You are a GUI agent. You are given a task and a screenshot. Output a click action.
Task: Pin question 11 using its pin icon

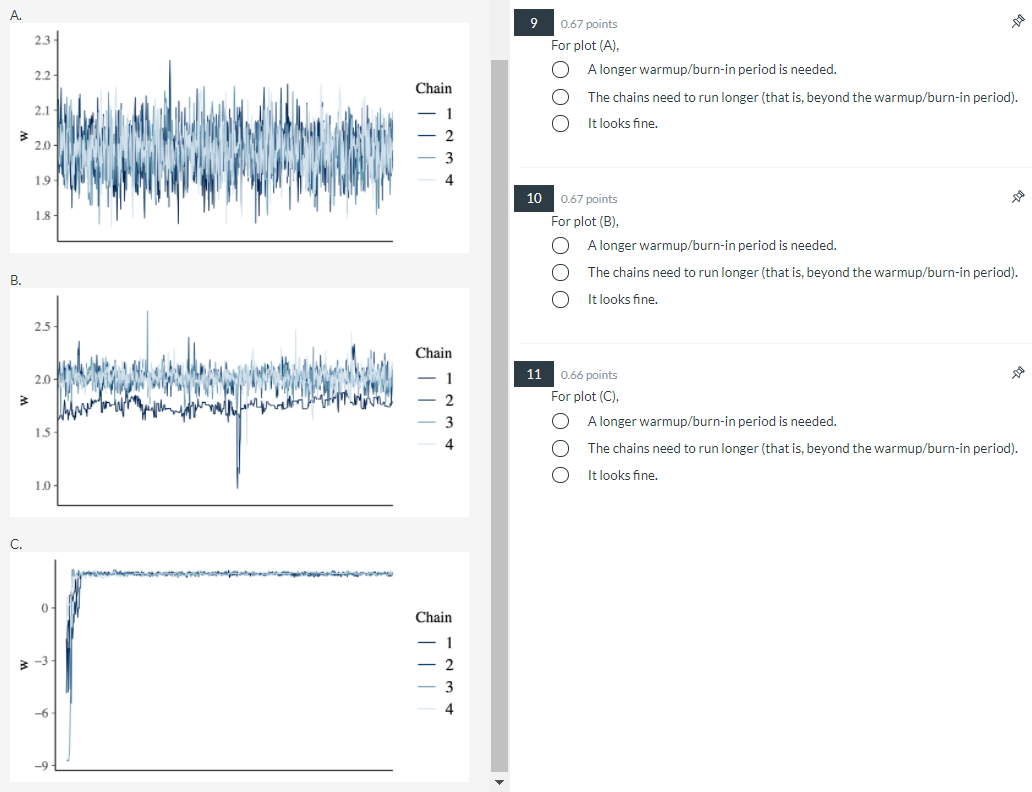tap(1017, 372)
